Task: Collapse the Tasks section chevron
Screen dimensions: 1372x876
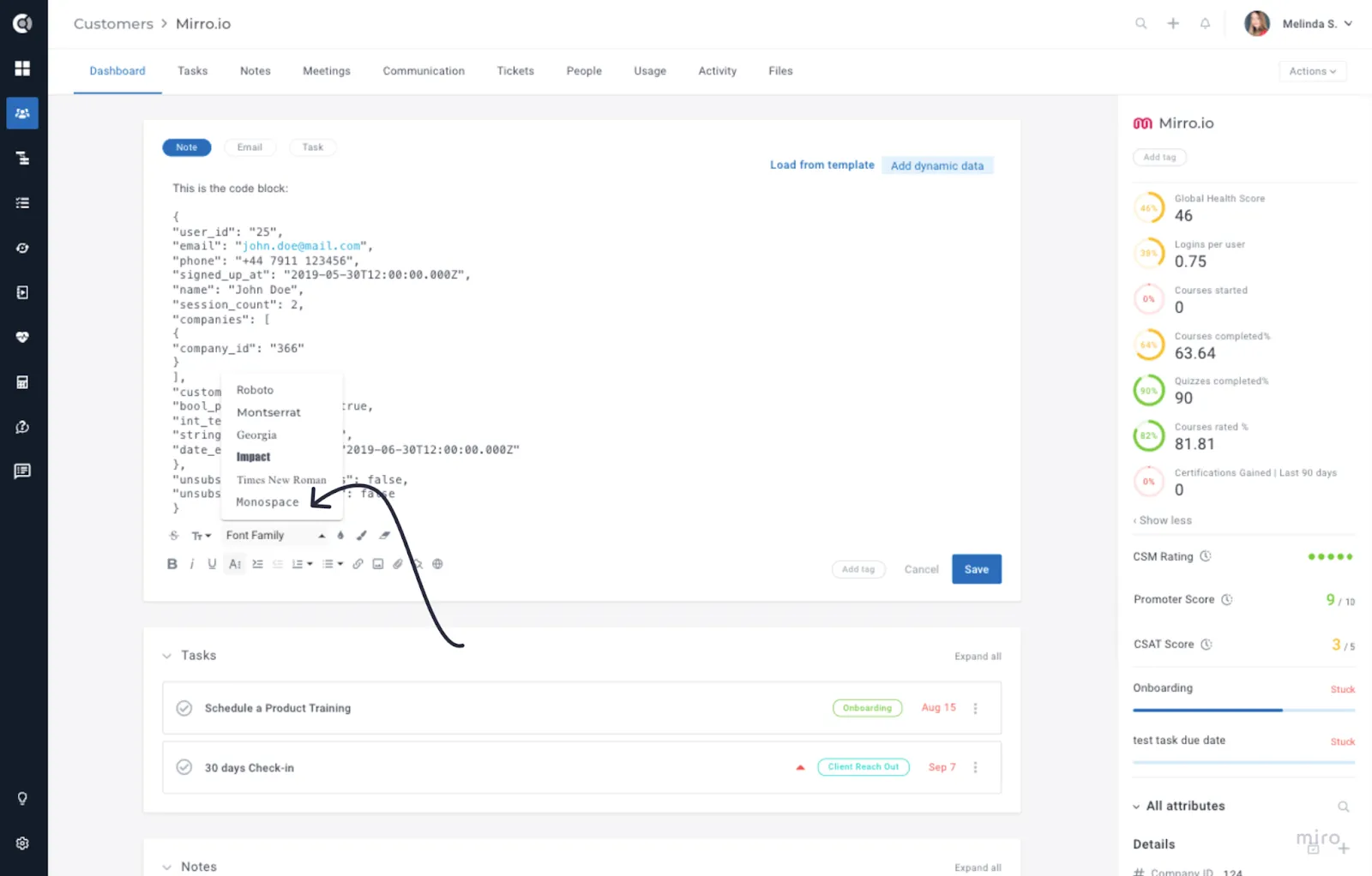Action: coord(167,656)
